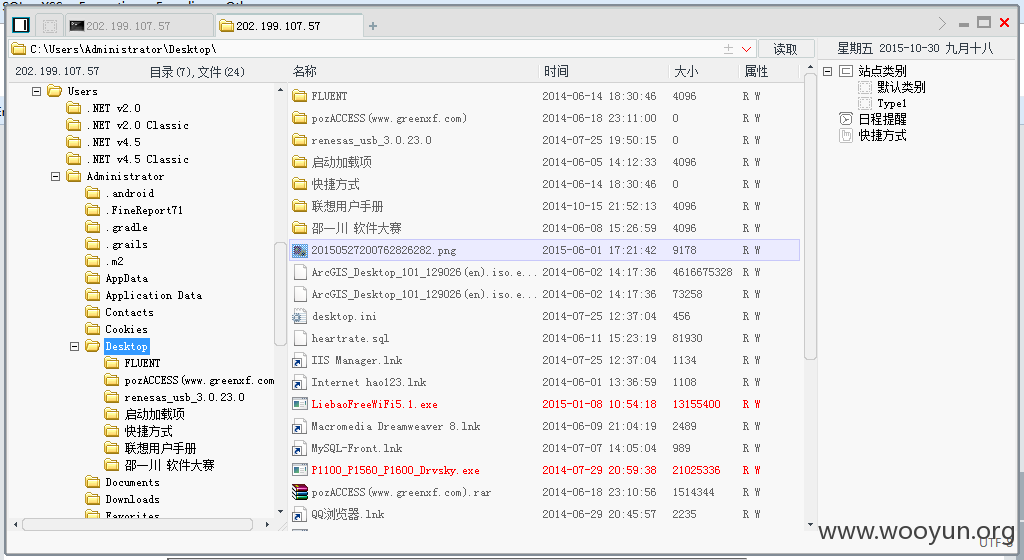This screenshot has height=560, width=1024.
Task: Click the 邵一川 软件大赛 row in file list
Action: coord(545,228)
